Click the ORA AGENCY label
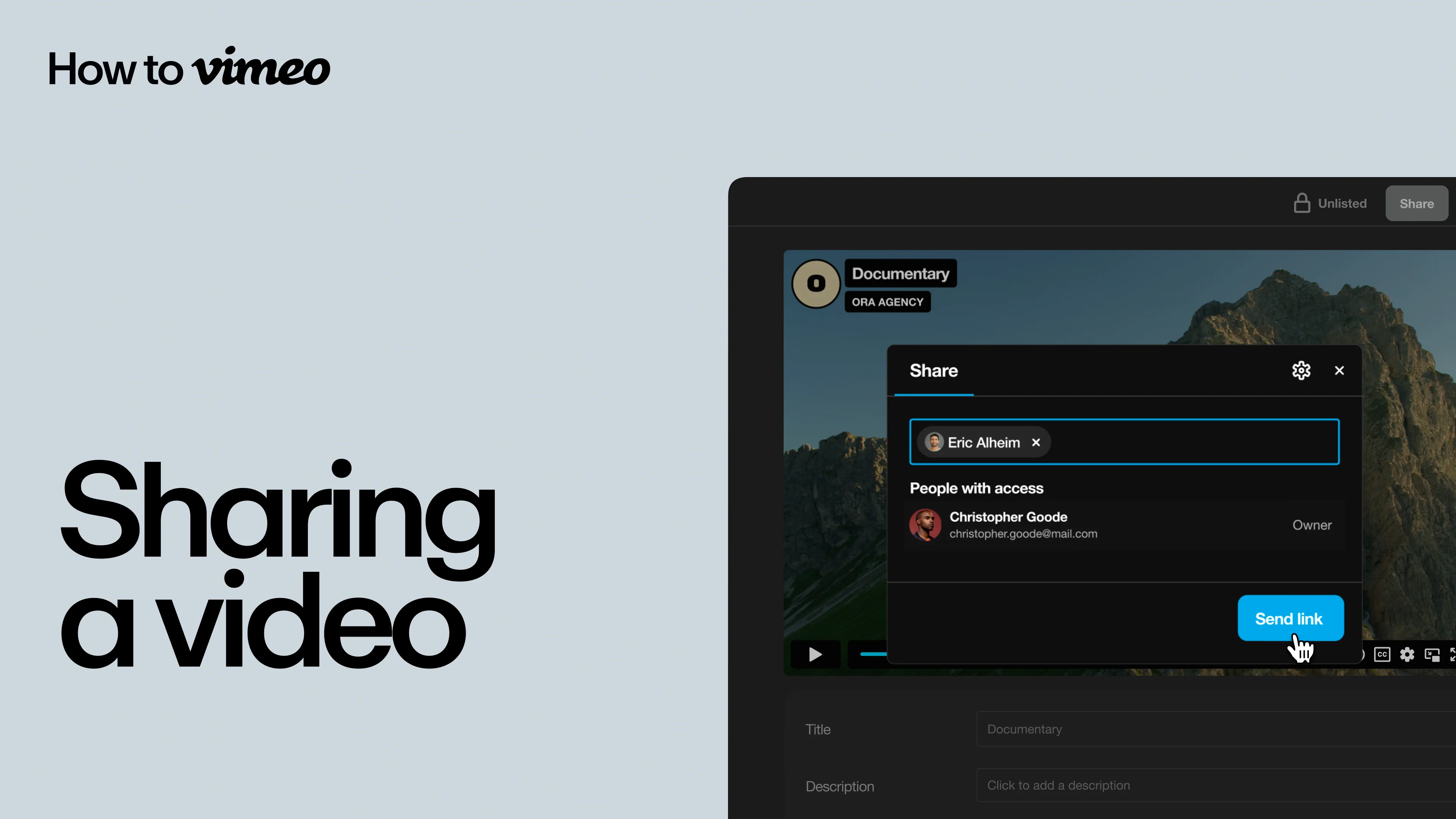The width and height of the screenshot is (1456, 819). 887,302
